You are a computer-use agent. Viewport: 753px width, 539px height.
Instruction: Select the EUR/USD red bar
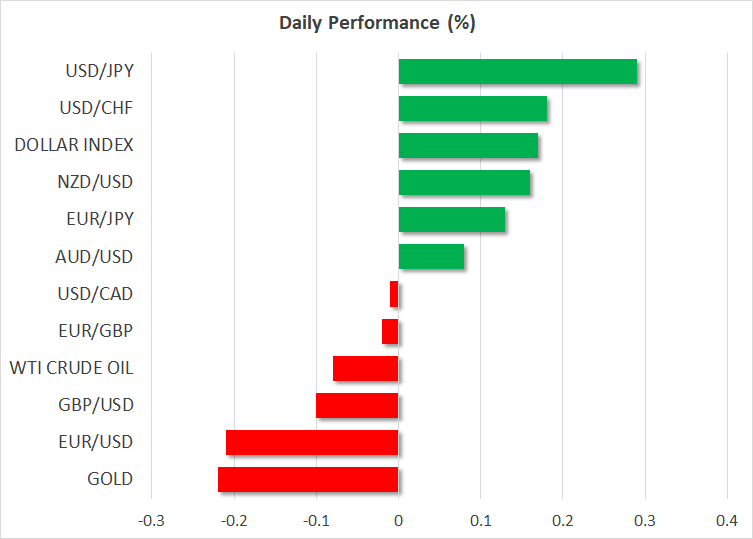(x=312, y=442)
